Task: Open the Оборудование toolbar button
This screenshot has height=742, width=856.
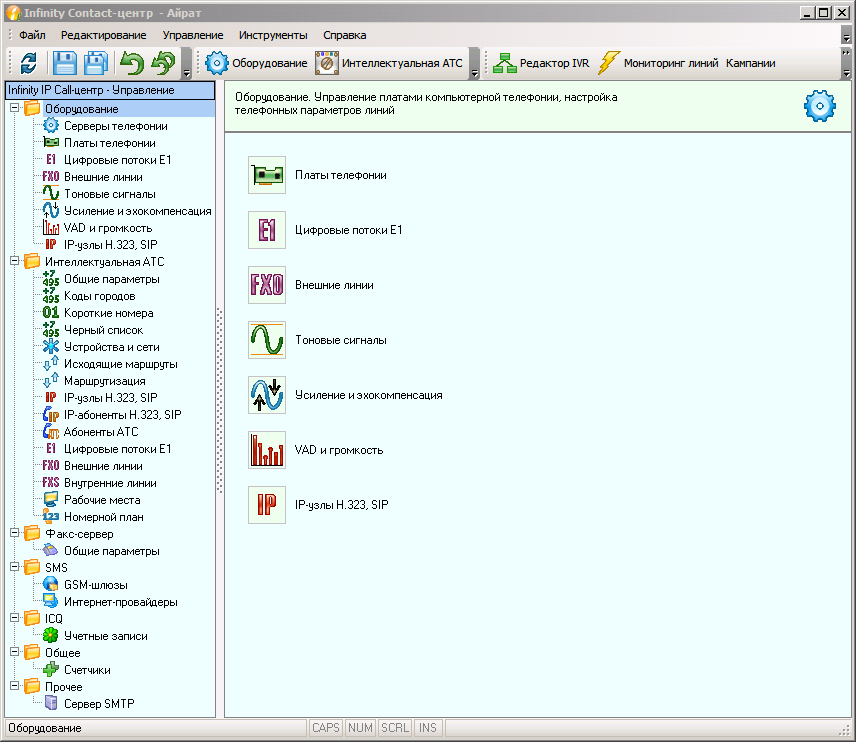Action: (256, 63)
